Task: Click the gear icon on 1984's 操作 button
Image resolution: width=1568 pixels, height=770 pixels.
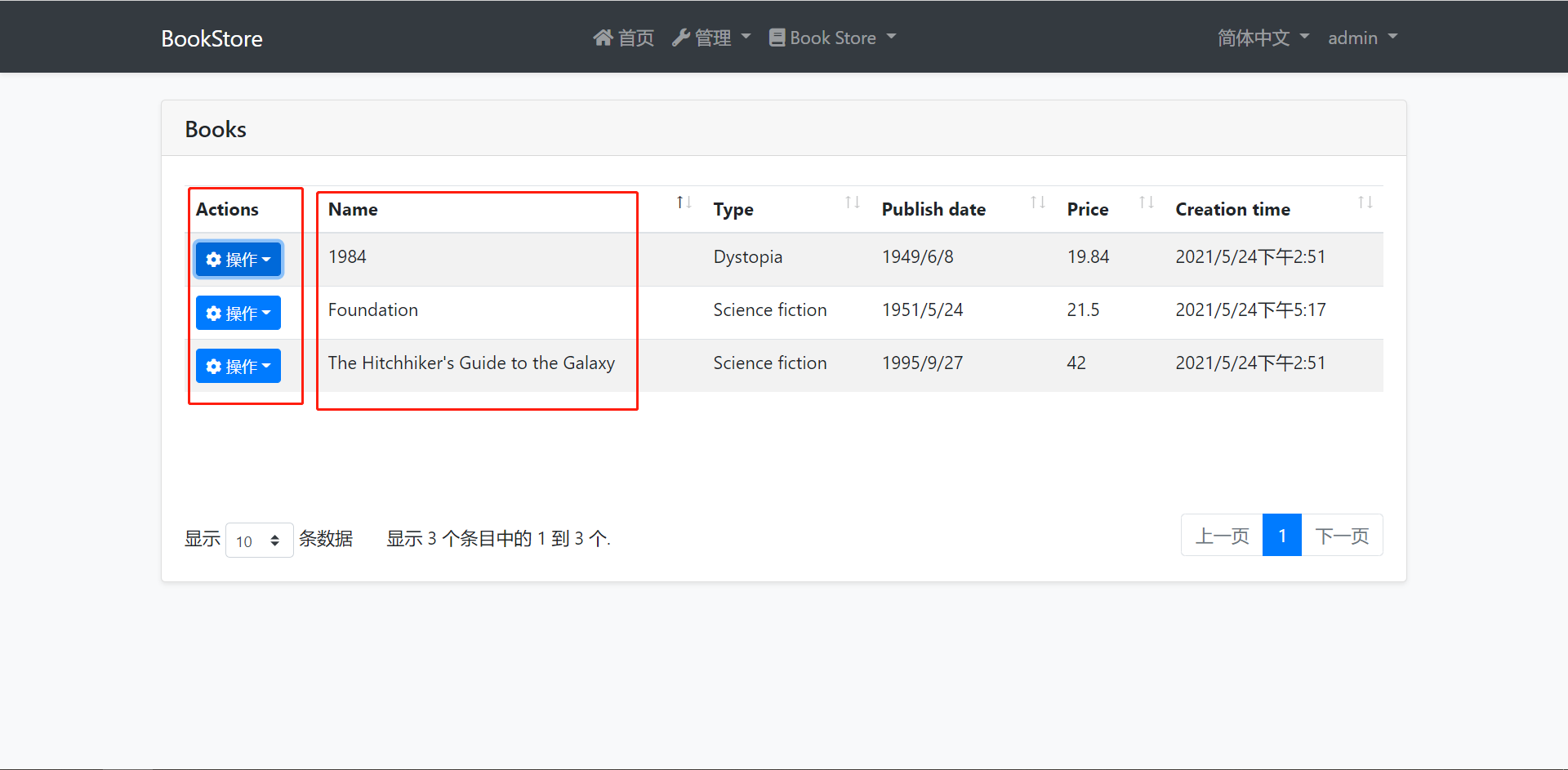Action: click(214, 260)
